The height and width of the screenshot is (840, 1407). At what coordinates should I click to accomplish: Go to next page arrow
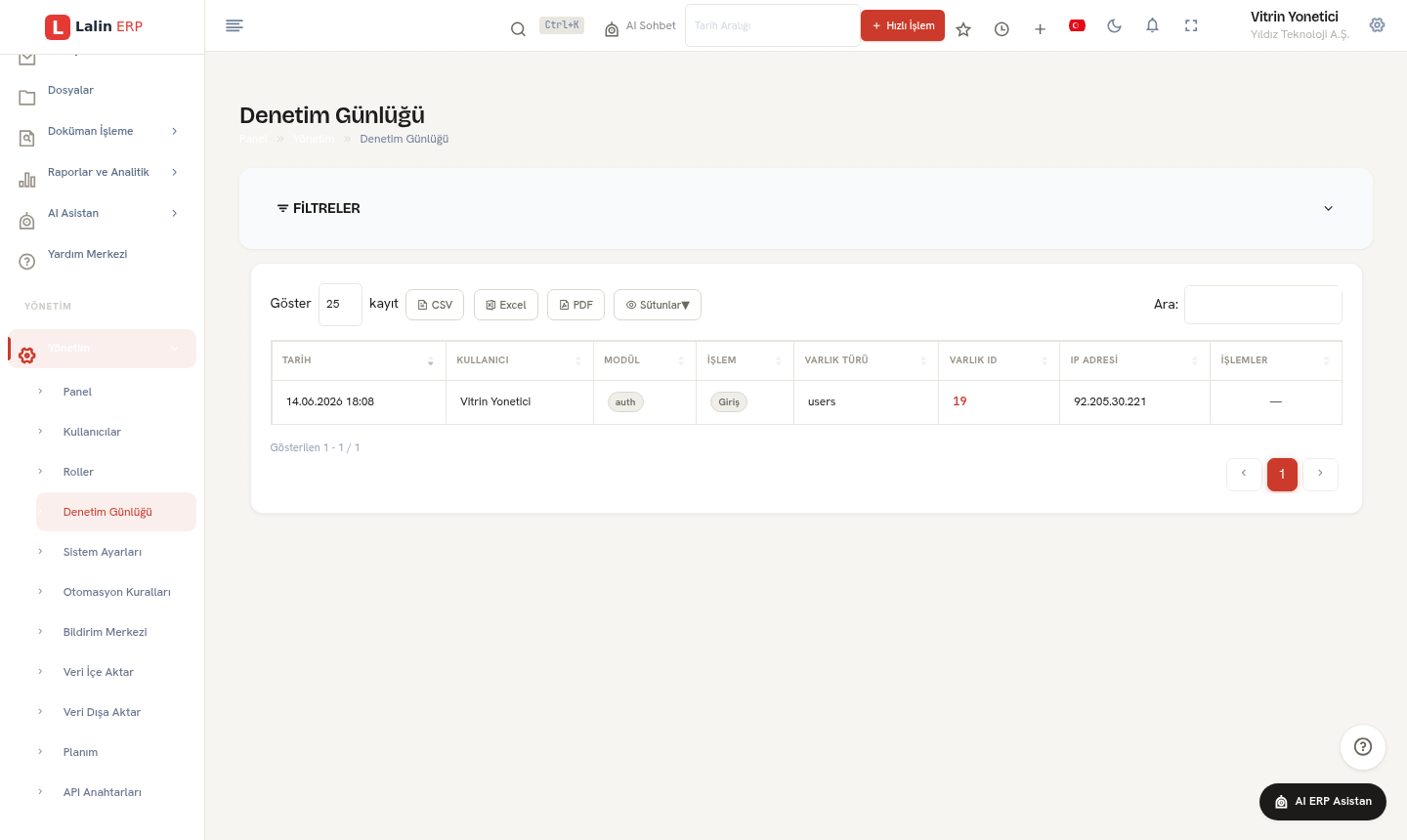(1320, 474)
